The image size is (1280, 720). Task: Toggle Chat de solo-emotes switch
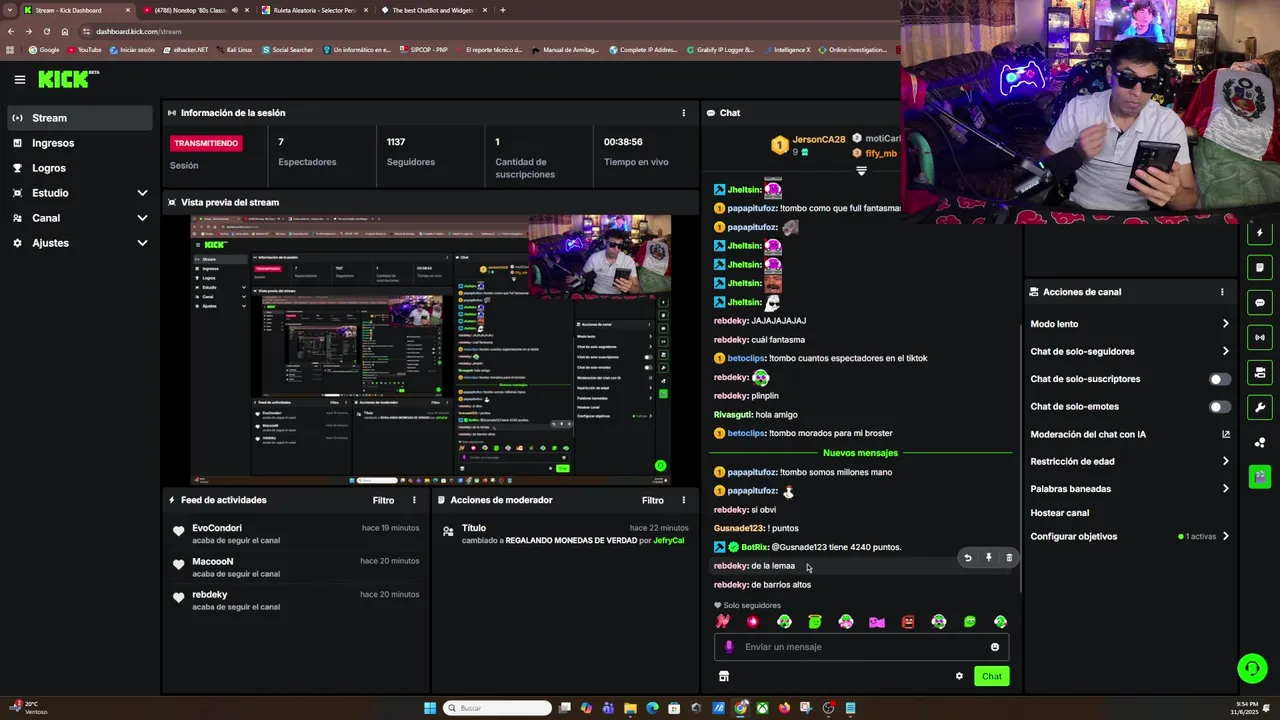(x=1220, y=407)
